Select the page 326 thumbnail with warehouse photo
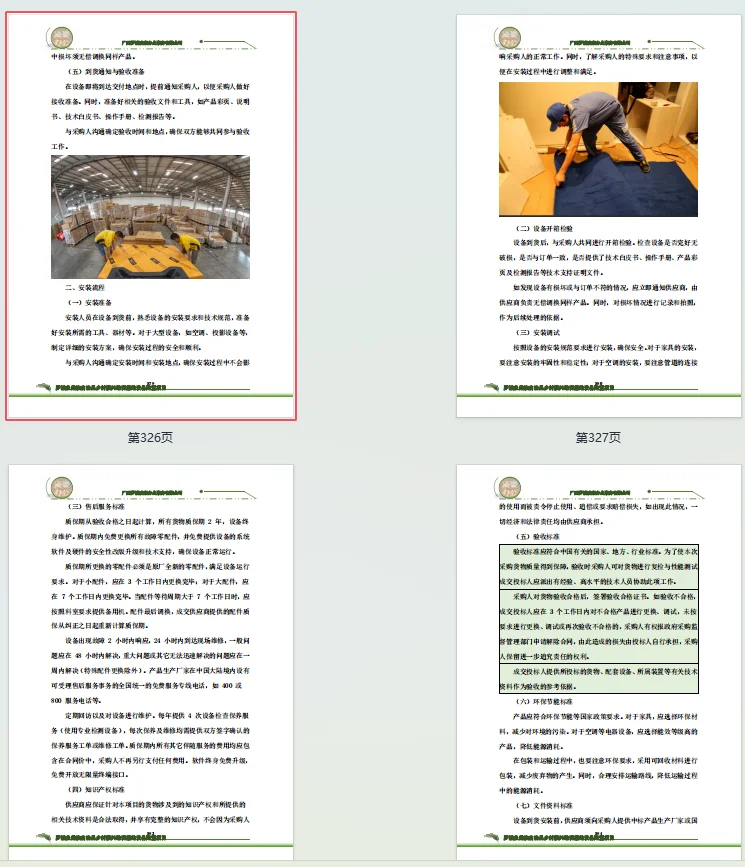 point(151,216)
